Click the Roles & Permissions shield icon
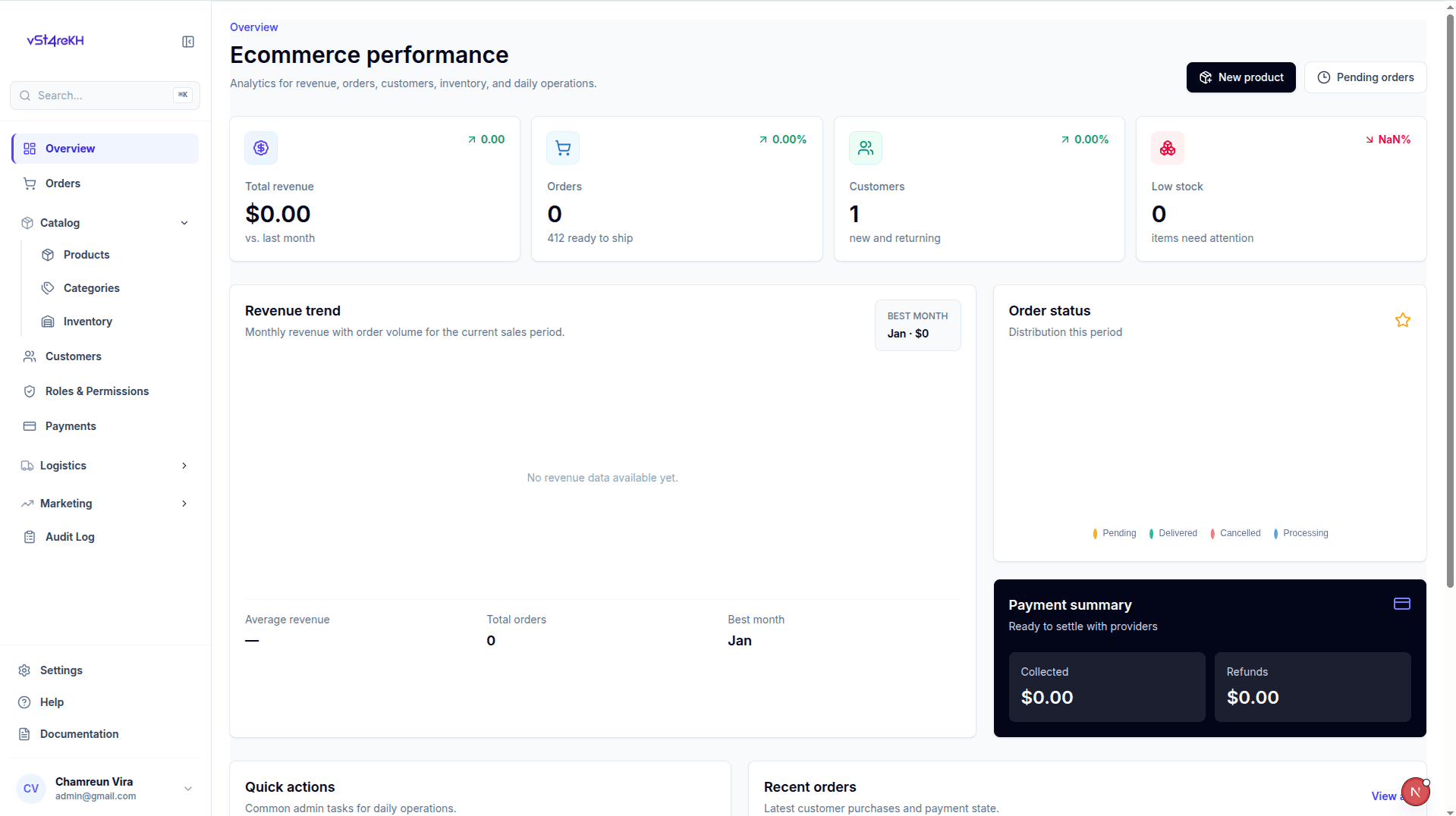This screenshot has height=816, width=1456. pos(30,391)
